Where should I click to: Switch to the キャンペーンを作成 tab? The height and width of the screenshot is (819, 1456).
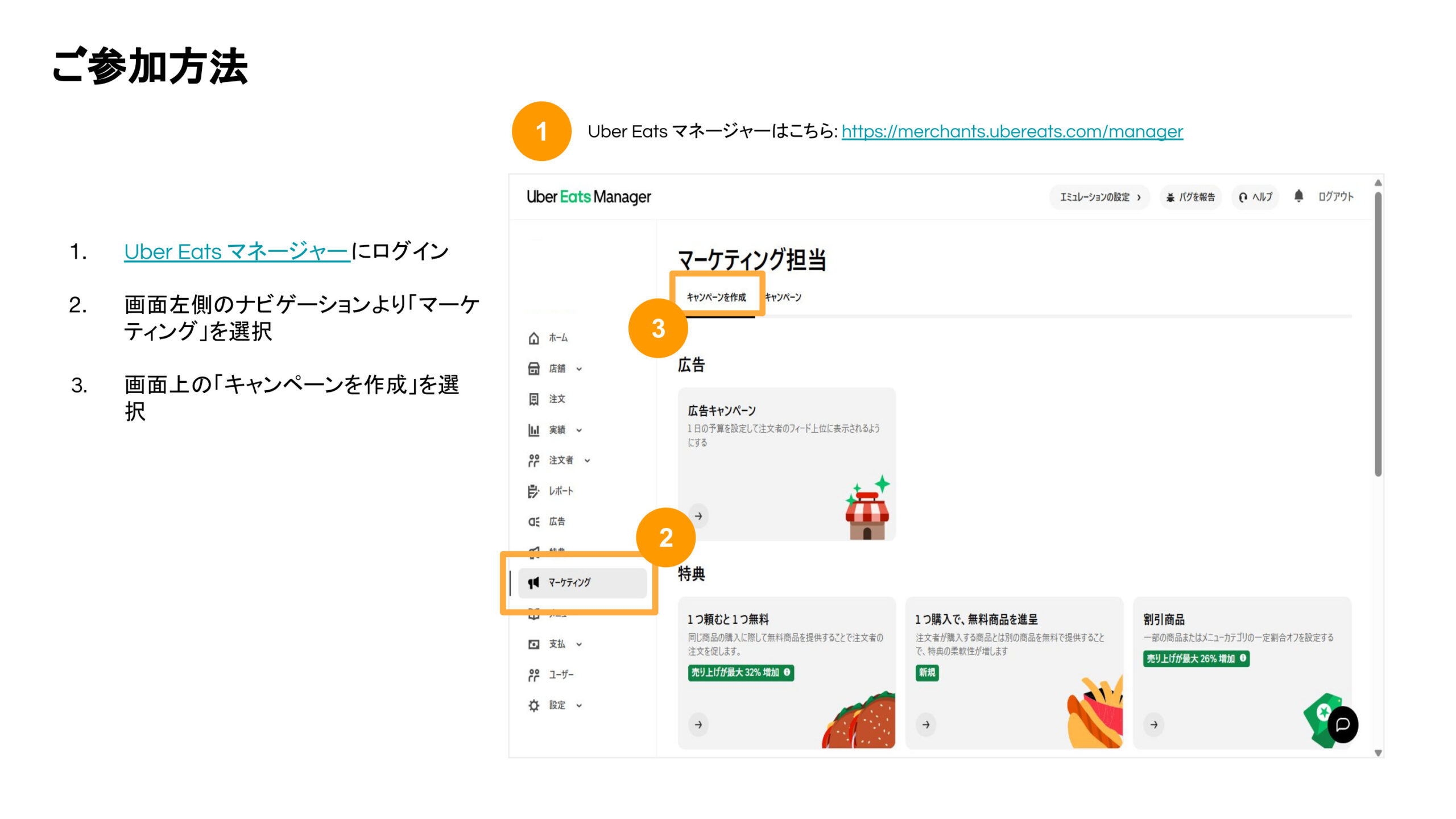coord(716,297)
